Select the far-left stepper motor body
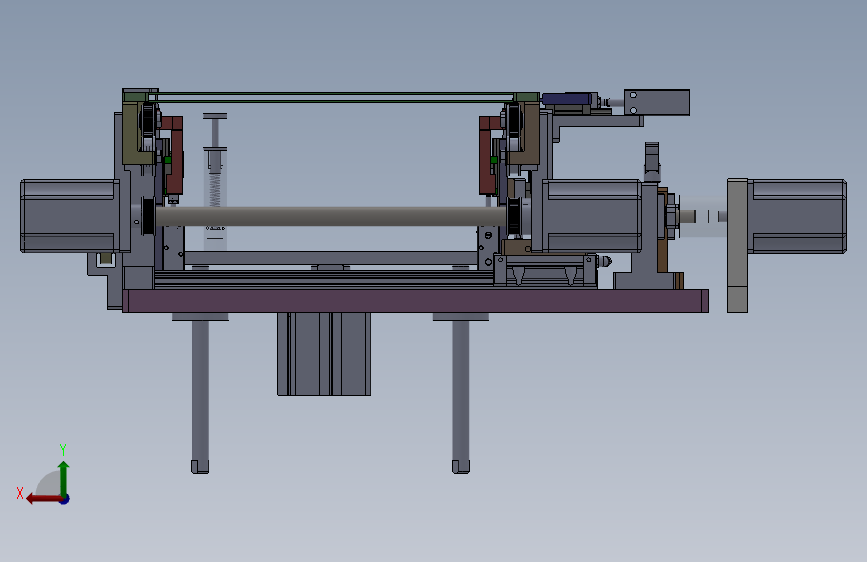This screenshot has height=562, width=867. coord(69,216)
